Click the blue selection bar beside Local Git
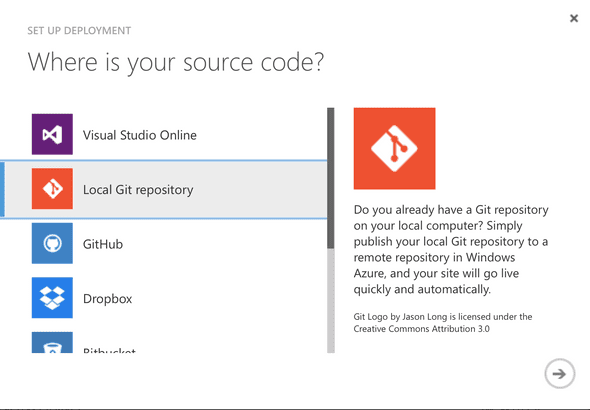Viewport: 590px width, 410px height. coord(2,189)
